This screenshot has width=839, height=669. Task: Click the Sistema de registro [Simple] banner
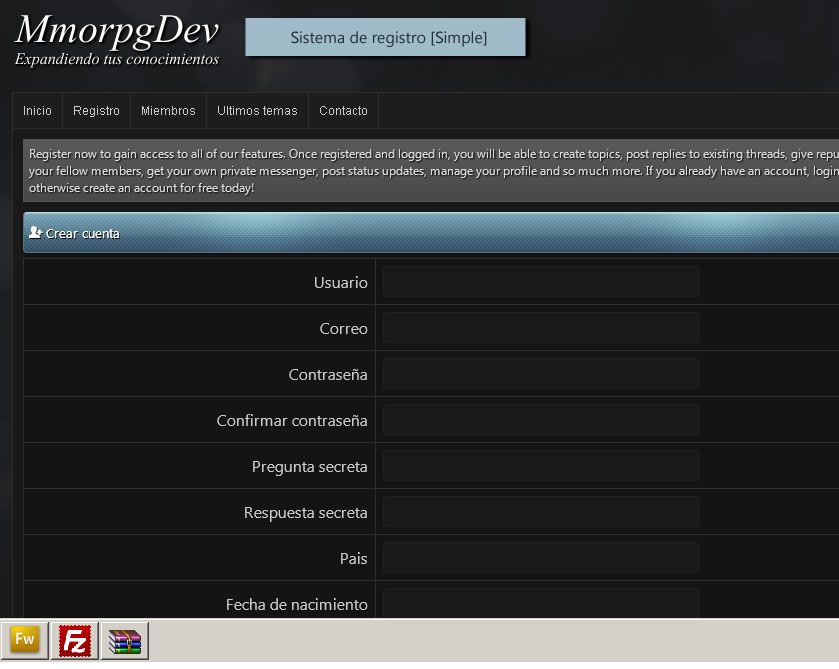click(x=386, y=38)
